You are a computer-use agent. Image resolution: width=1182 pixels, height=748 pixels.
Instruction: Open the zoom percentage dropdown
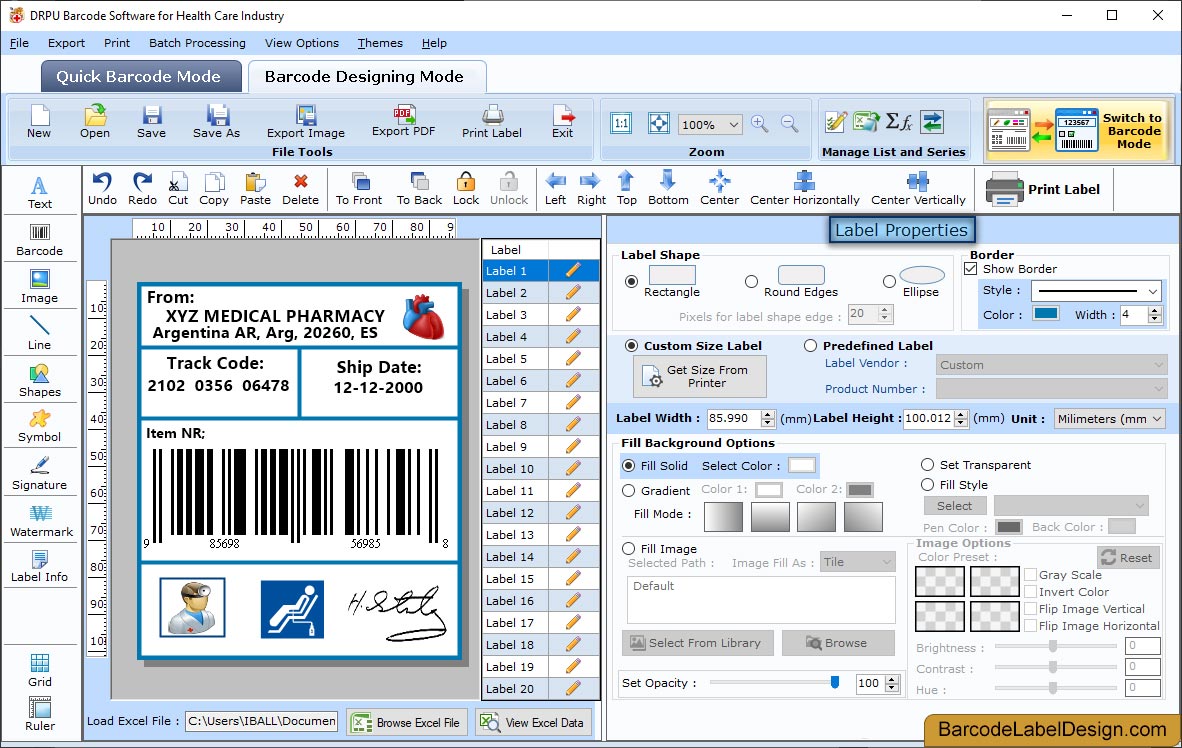(x=733, y=124)
